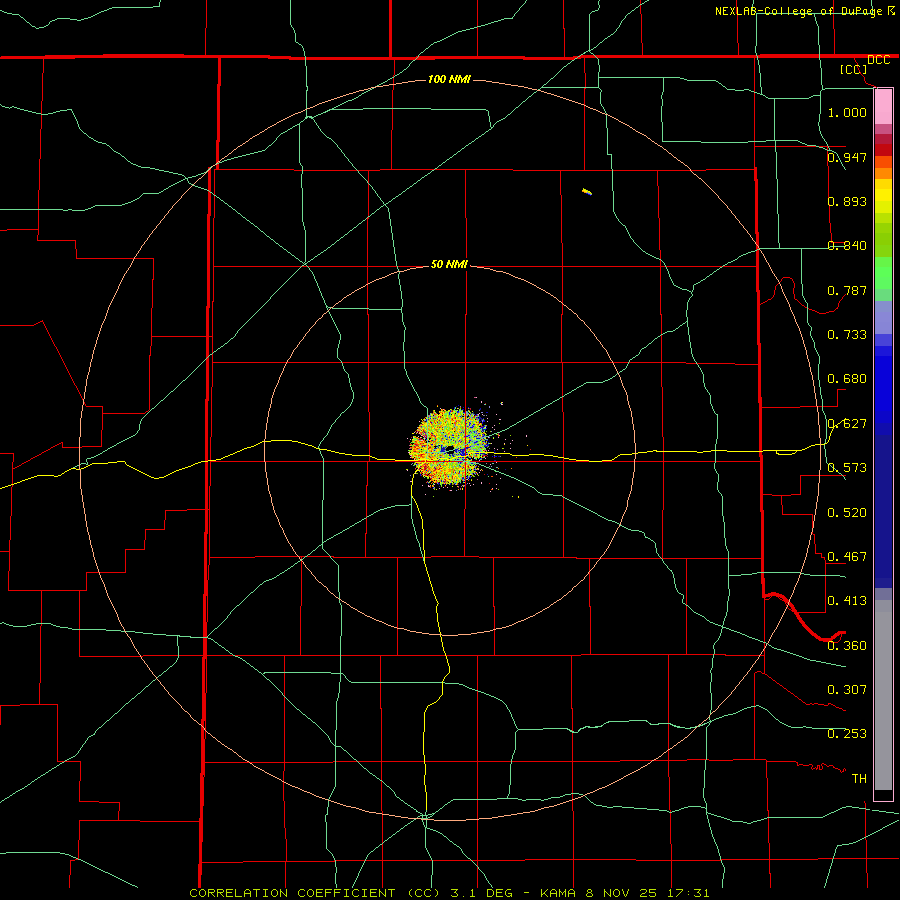Select the 0.307 scale value

(847, 690)
